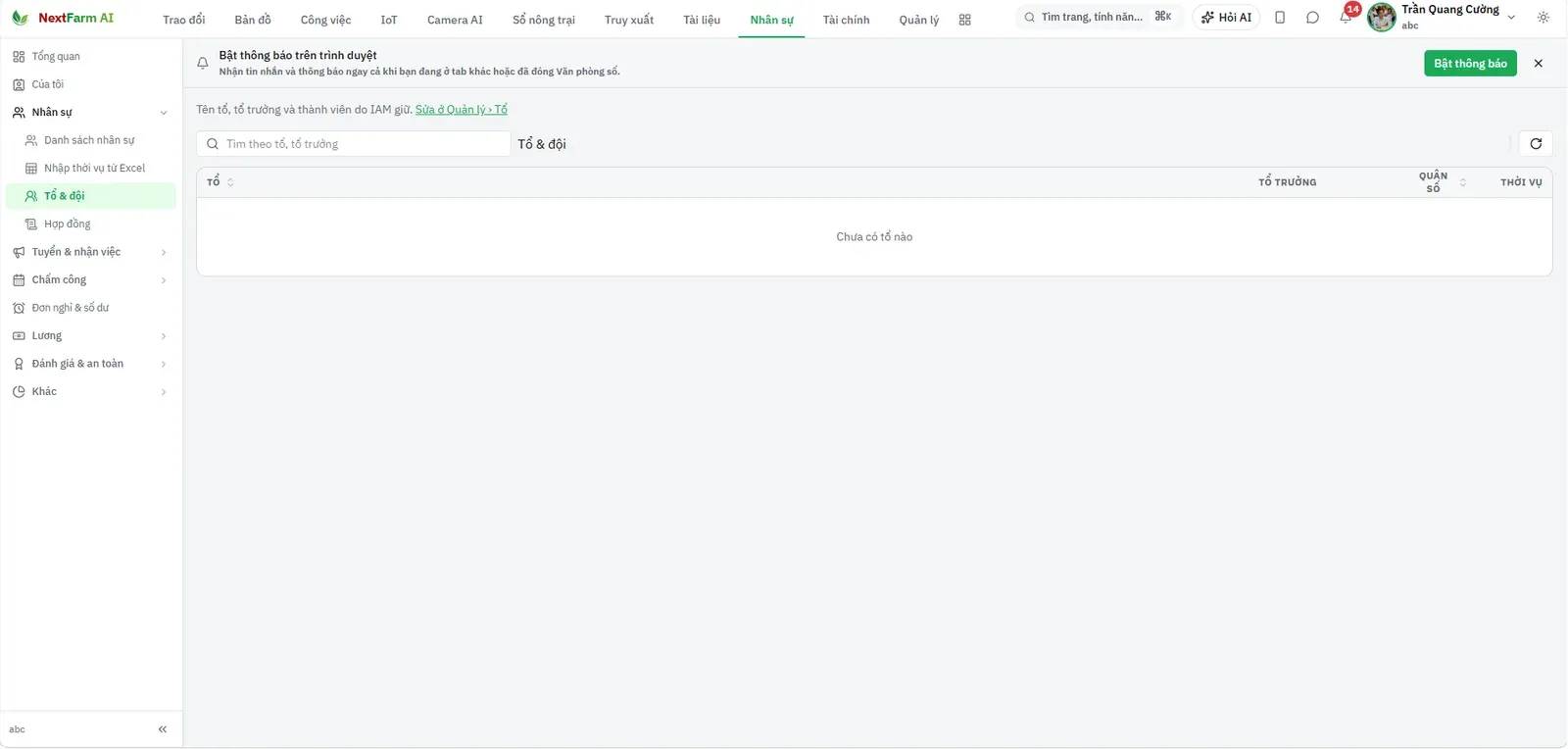The height and width of the screenshot is (749, 1568).
Task: Click the NextFarm AI logo
Action: 63,18
